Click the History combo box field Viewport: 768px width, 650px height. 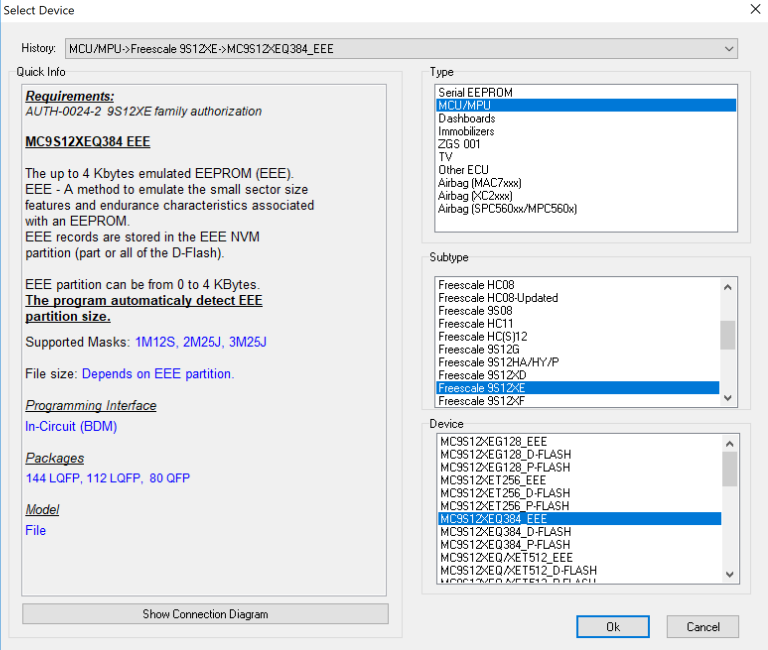point(401,49)
